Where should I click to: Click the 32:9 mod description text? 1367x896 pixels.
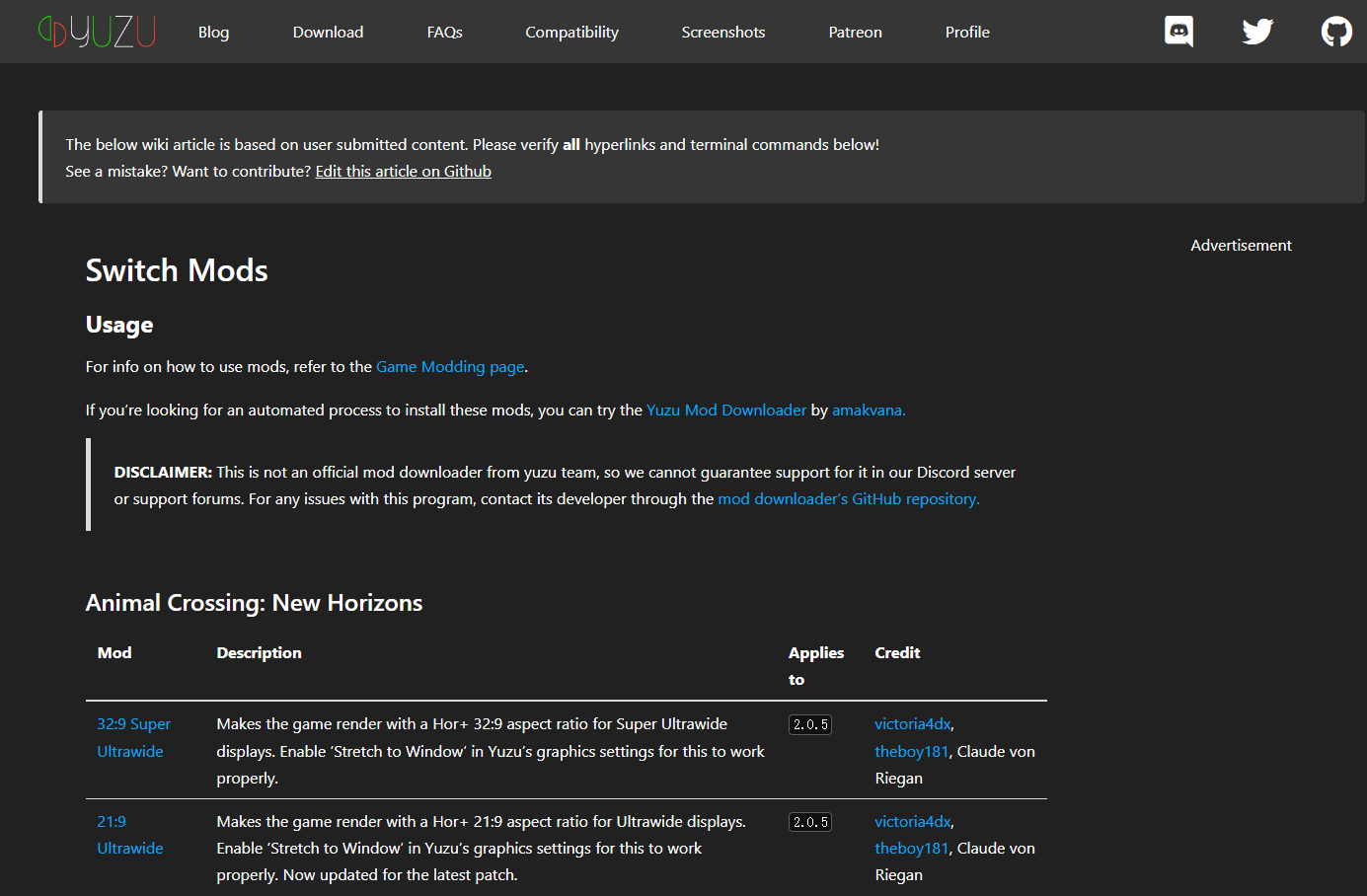tap(491, 751)
